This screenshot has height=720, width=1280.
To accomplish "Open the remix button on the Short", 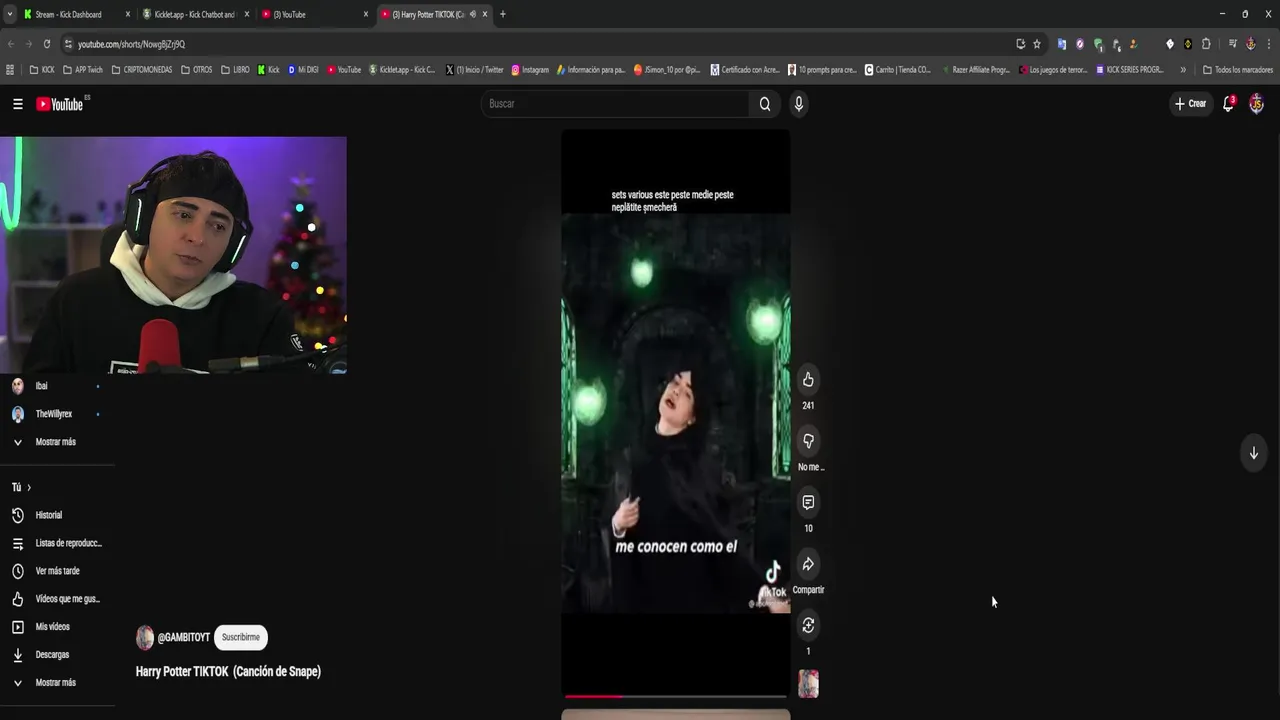I will [808, 626].
